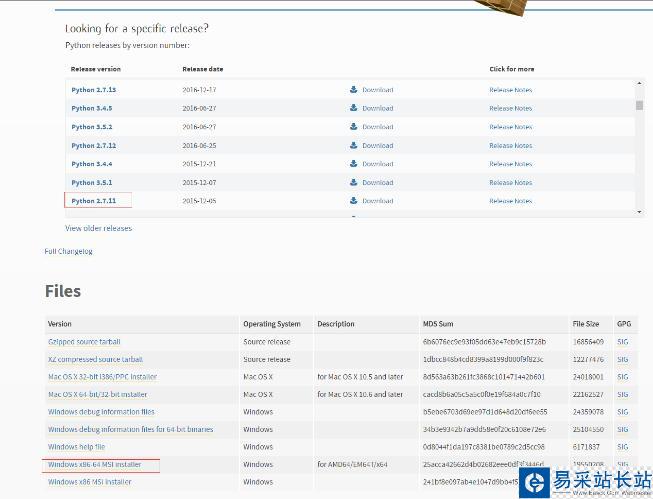Open SIG for 64-bit debug information files
This screenshot has height=499, width=653.
pos(623,429)
